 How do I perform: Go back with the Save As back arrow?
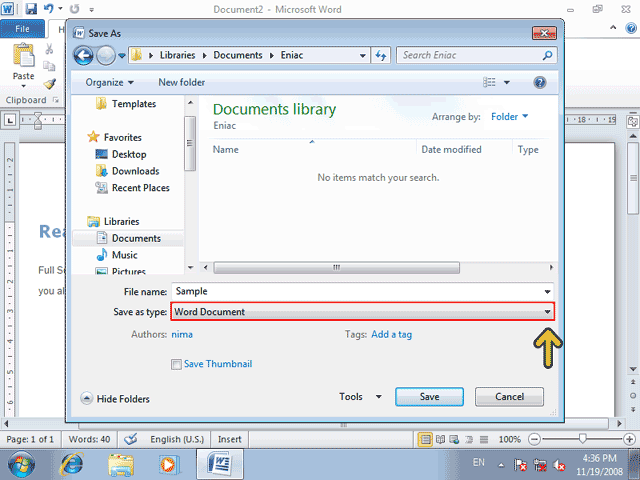tap(84, 55)
